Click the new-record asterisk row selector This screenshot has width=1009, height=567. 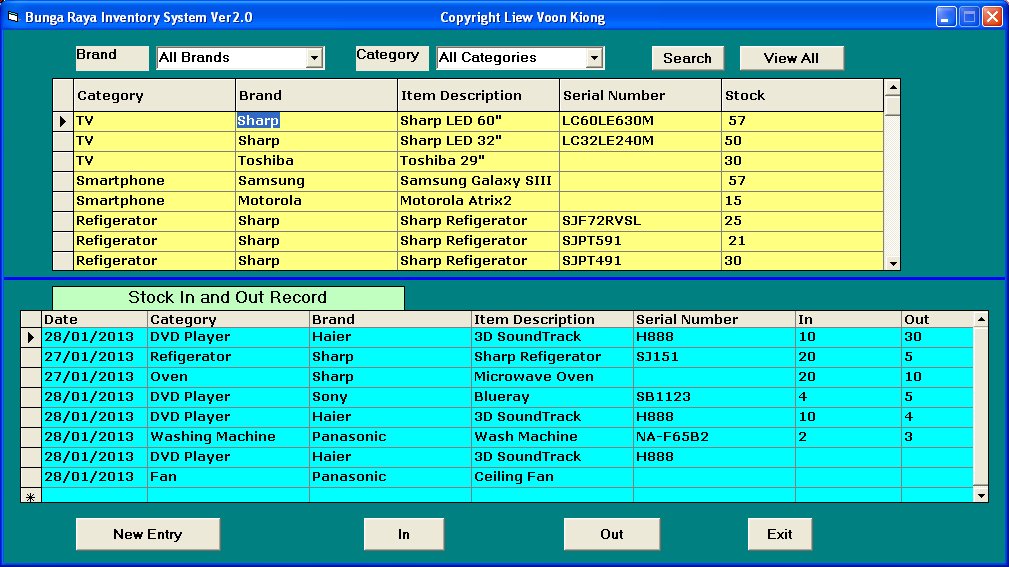pos(31,496)
